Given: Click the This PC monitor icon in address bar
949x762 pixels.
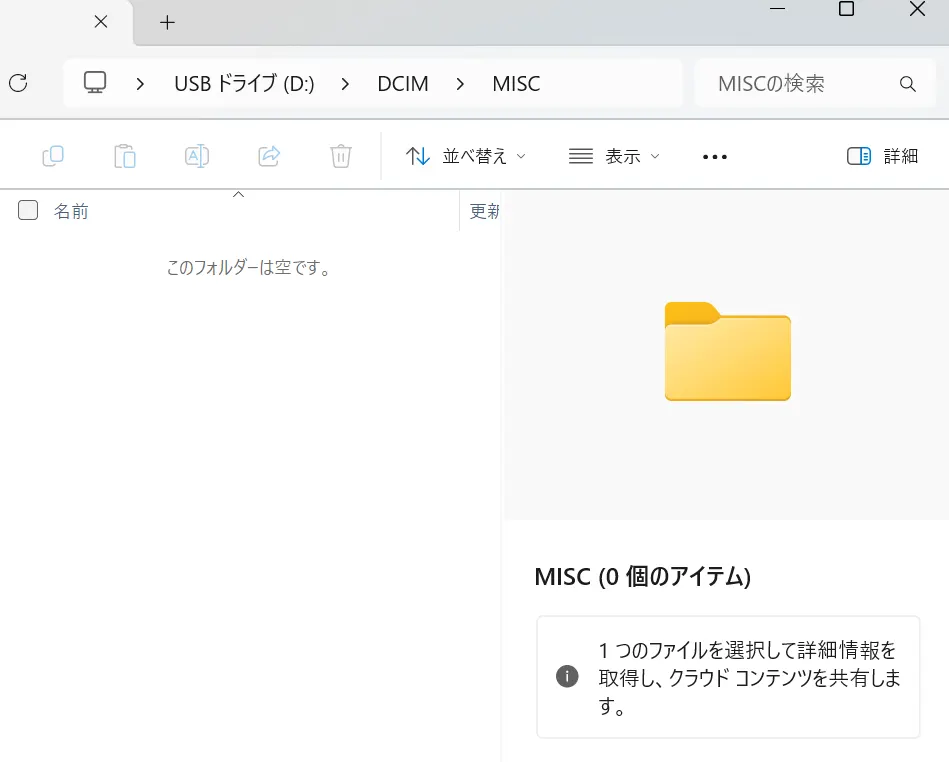Looking at the screenshot, I should tap(95, 83).
